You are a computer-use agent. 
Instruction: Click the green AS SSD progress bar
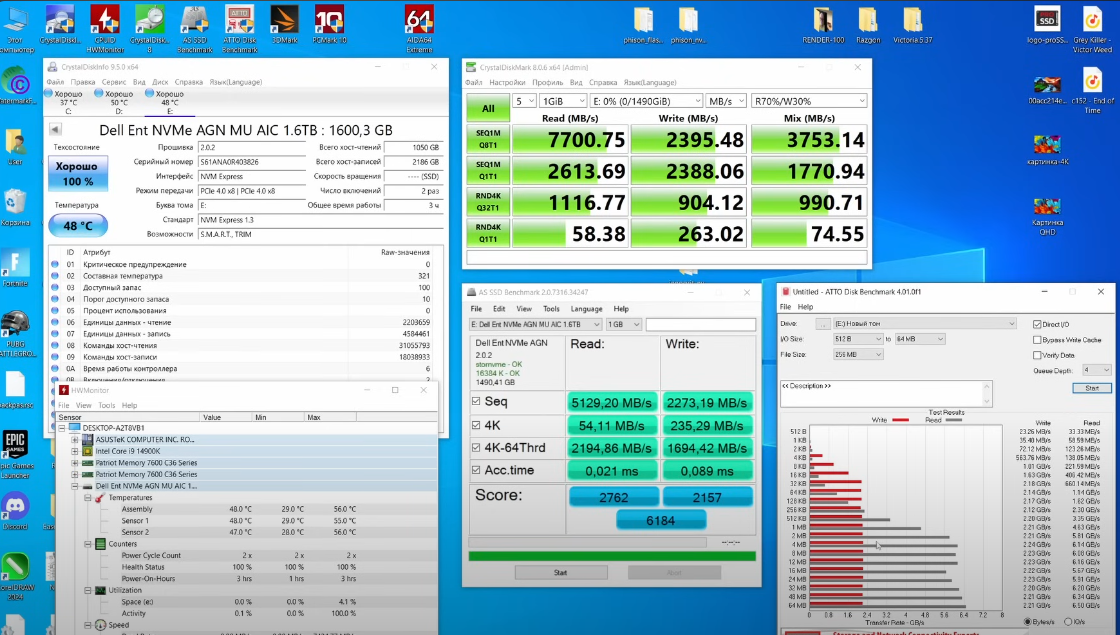[x=611, y=556]
